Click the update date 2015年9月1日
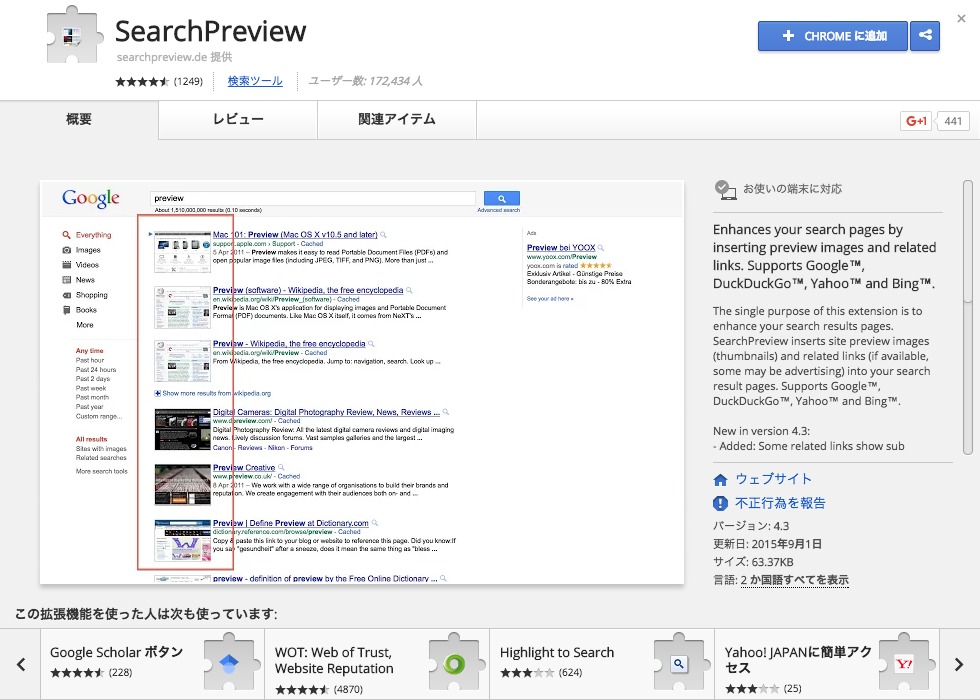This screenshot has width=980, height=700. pos(786,544)
